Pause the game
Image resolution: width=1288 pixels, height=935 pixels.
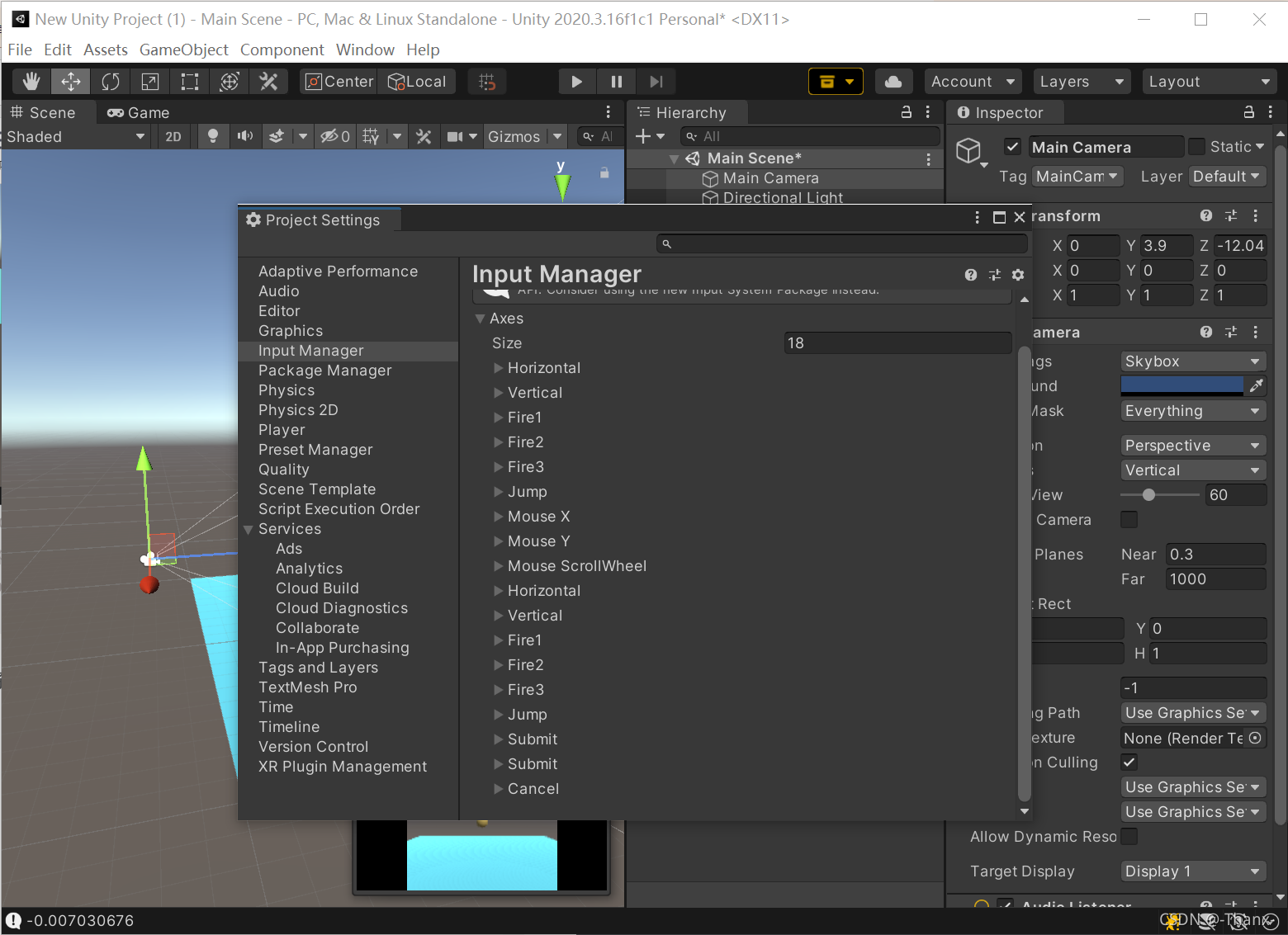pos(616,82)
